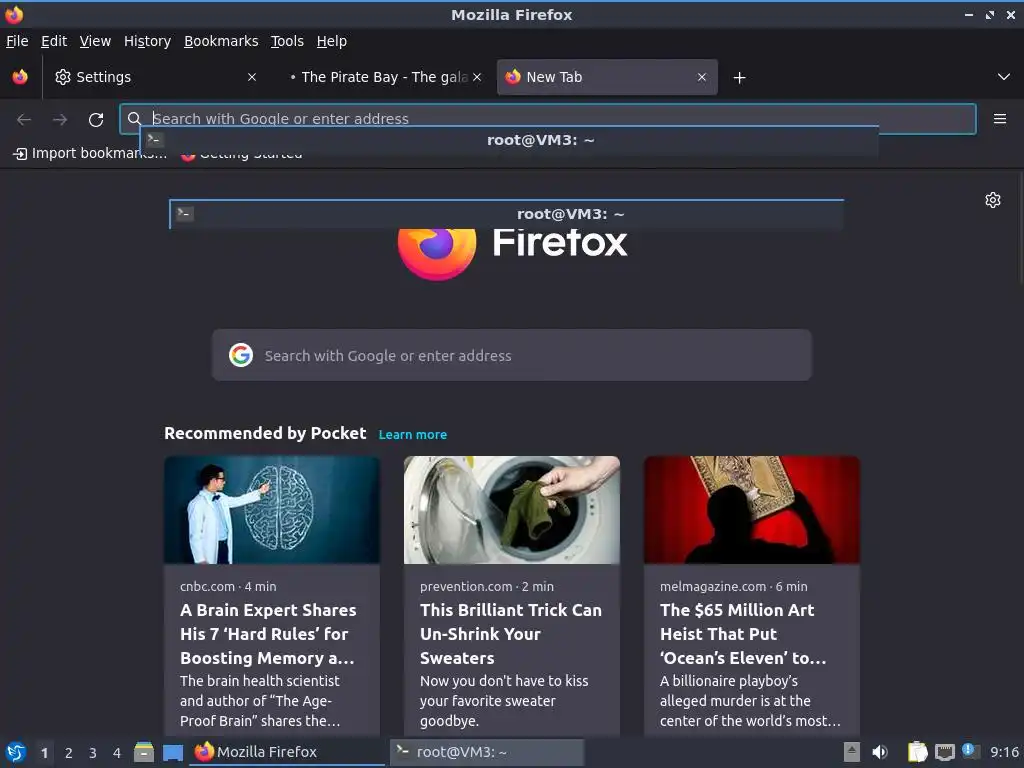Click 'prevention.com · 2 min' source text

(487, 586)
